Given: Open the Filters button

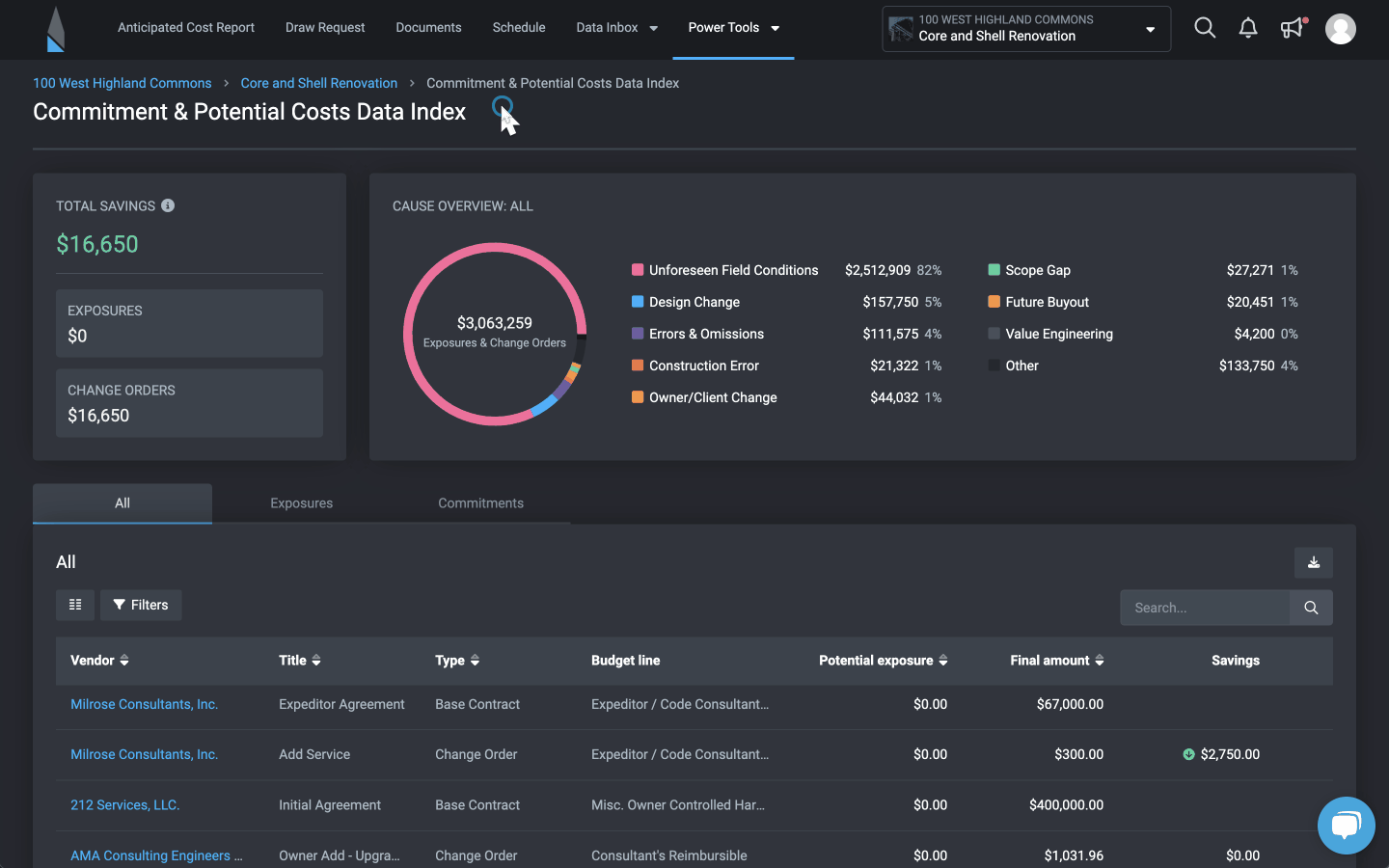Looking at the screenshot, I should click(x=141, y=605).
